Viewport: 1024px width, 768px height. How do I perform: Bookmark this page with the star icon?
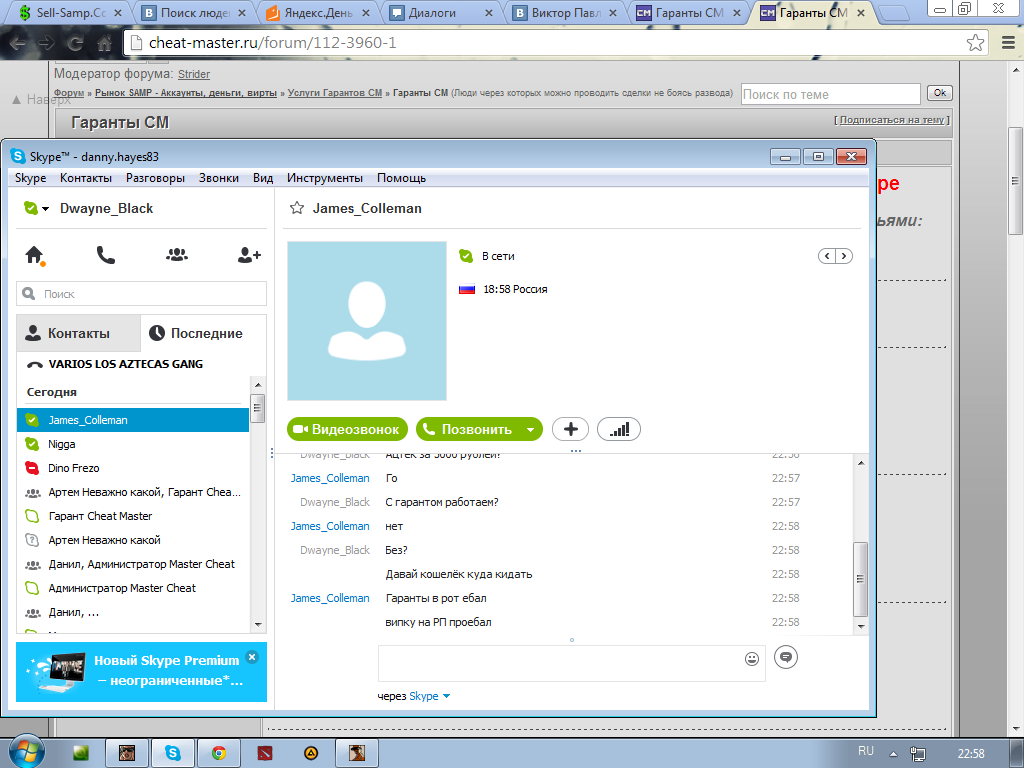(x=975, y=43)
